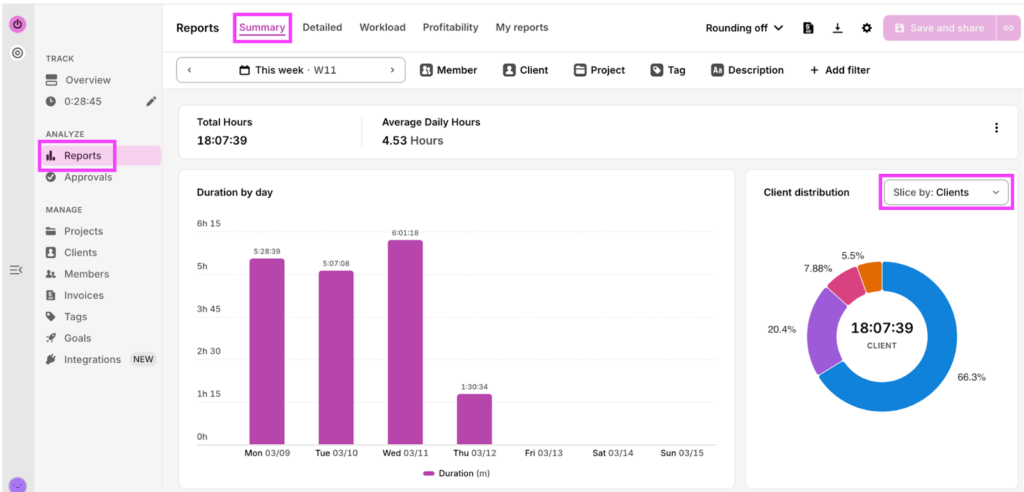Collapse the sidebar using the menu toggle icon
The image size is (1024, 492).
(16, 270)
